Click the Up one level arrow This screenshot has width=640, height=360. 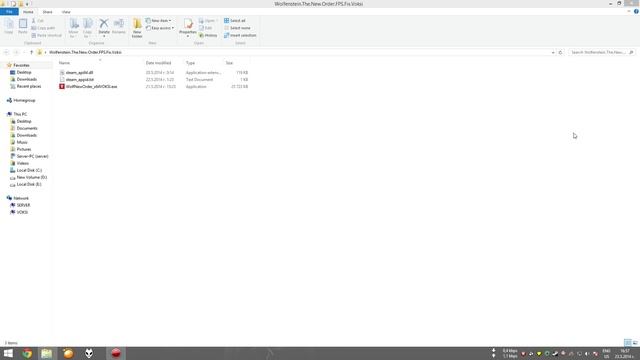tap(31, 52)
